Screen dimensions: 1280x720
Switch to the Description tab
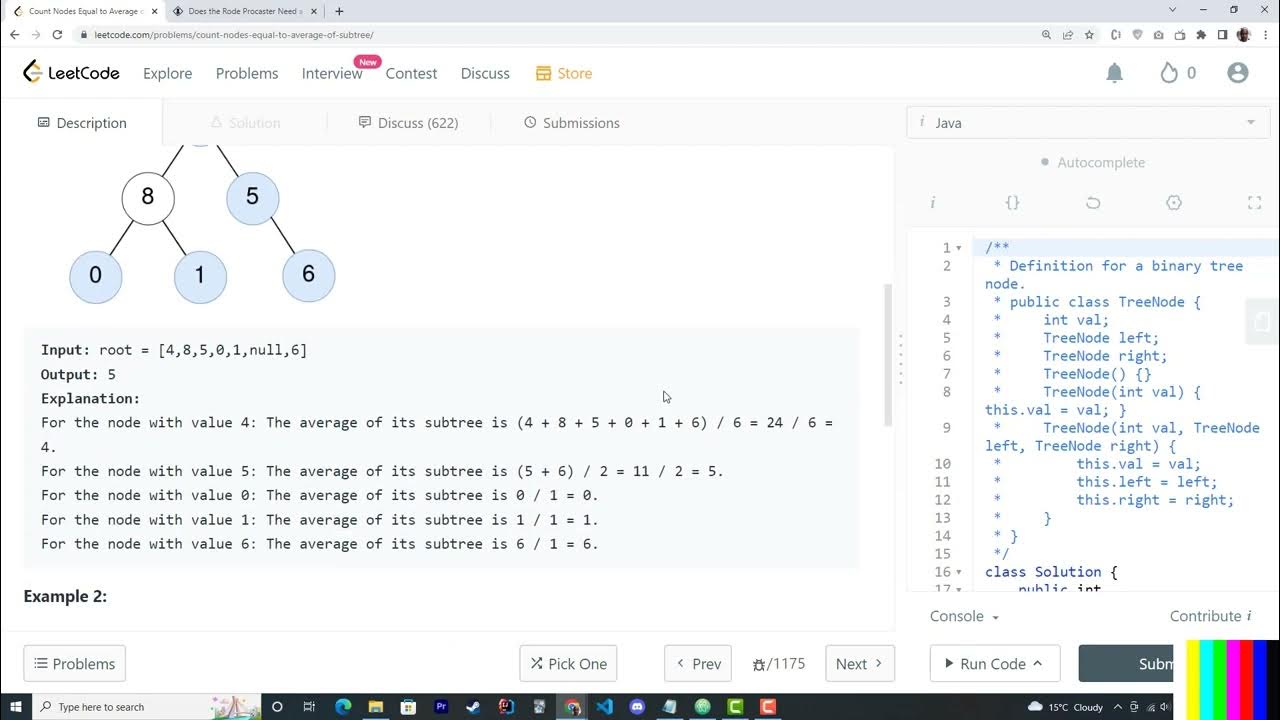coord(82,123)
